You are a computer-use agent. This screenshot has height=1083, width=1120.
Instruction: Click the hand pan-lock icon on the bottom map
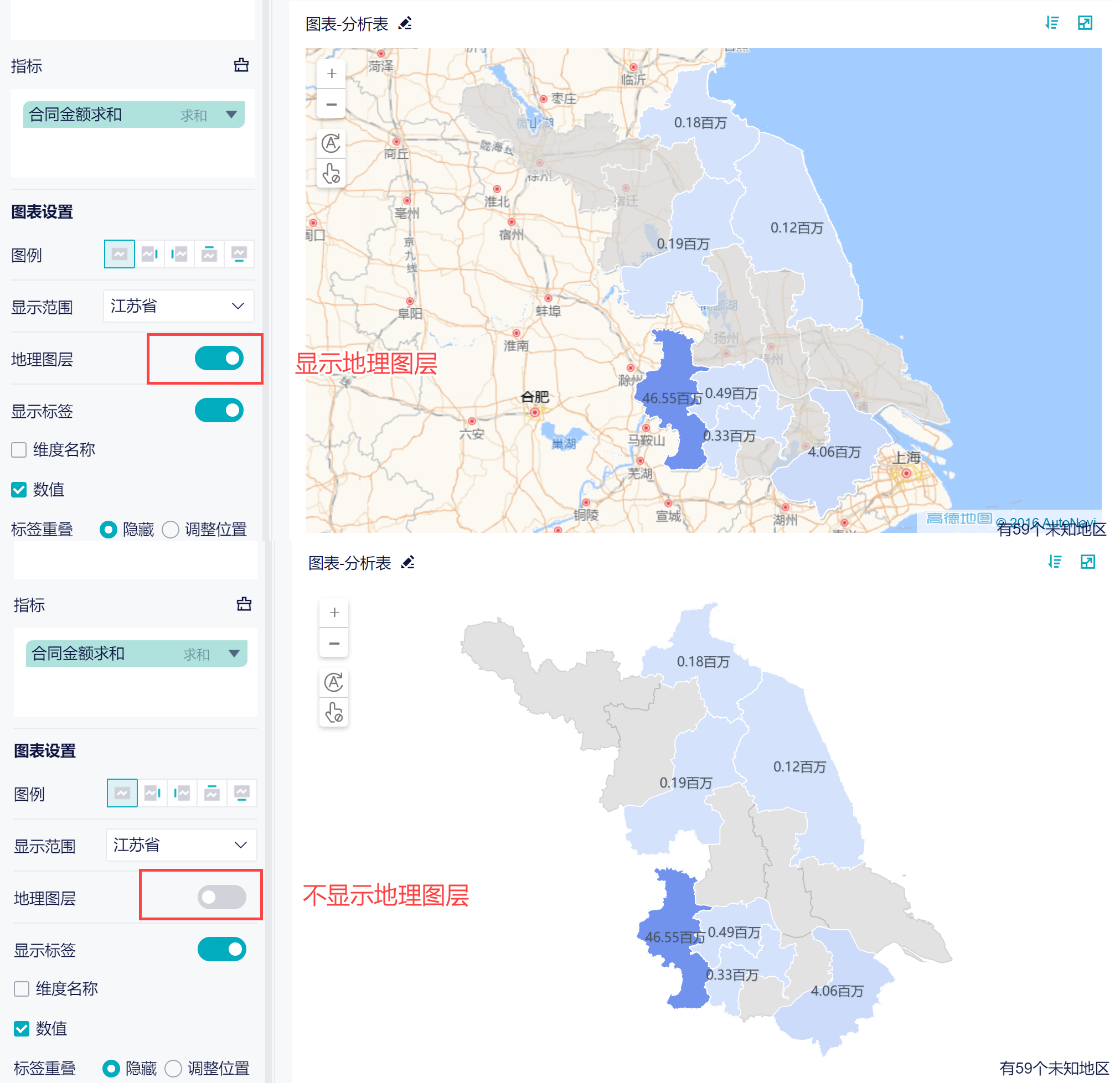pyautogui.click(x=334, y=712)
